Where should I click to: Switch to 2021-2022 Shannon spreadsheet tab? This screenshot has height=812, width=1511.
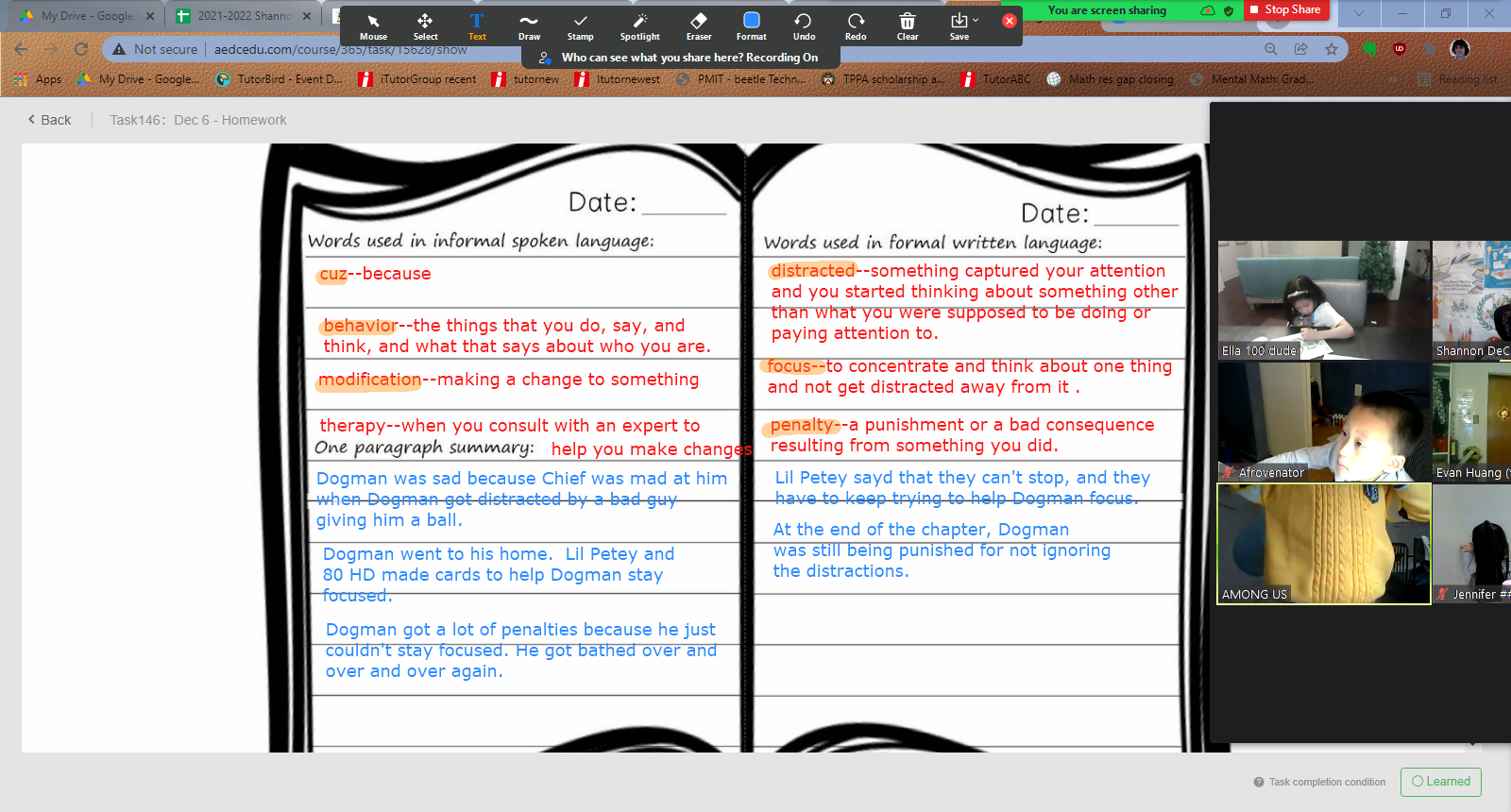tap(236, 16)
